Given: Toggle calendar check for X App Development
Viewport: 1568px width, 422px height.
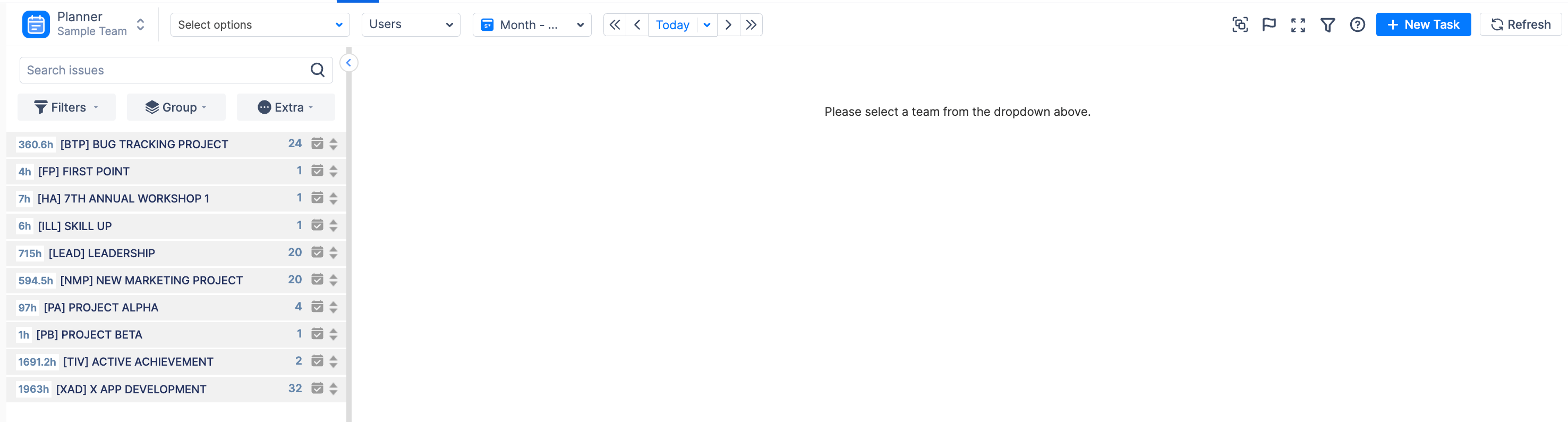Looking at the screenshot, I should coord(317,389).
